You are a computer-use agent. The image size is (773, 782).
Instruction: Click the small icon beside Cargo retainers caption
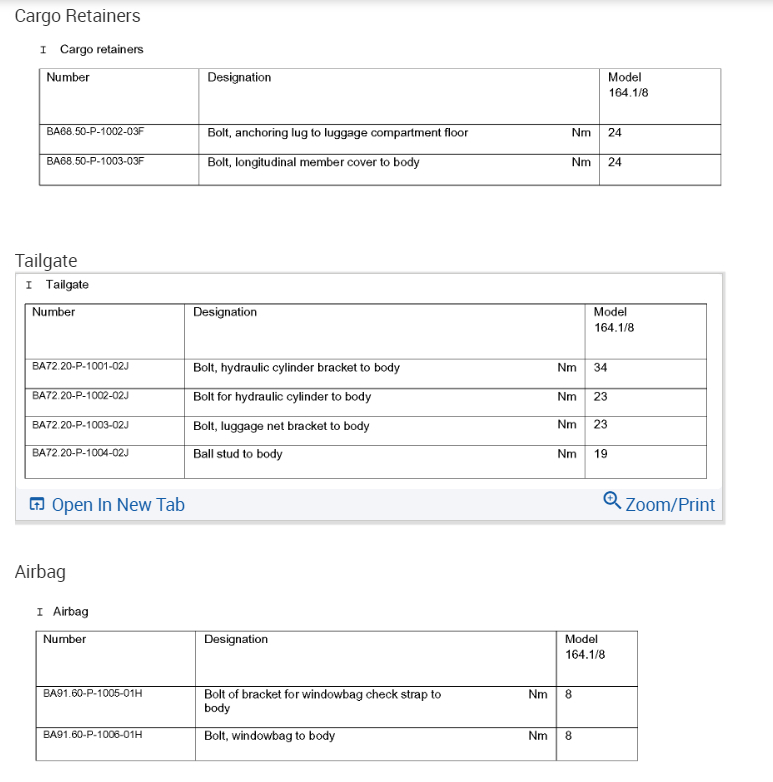[x=43, y=50]
